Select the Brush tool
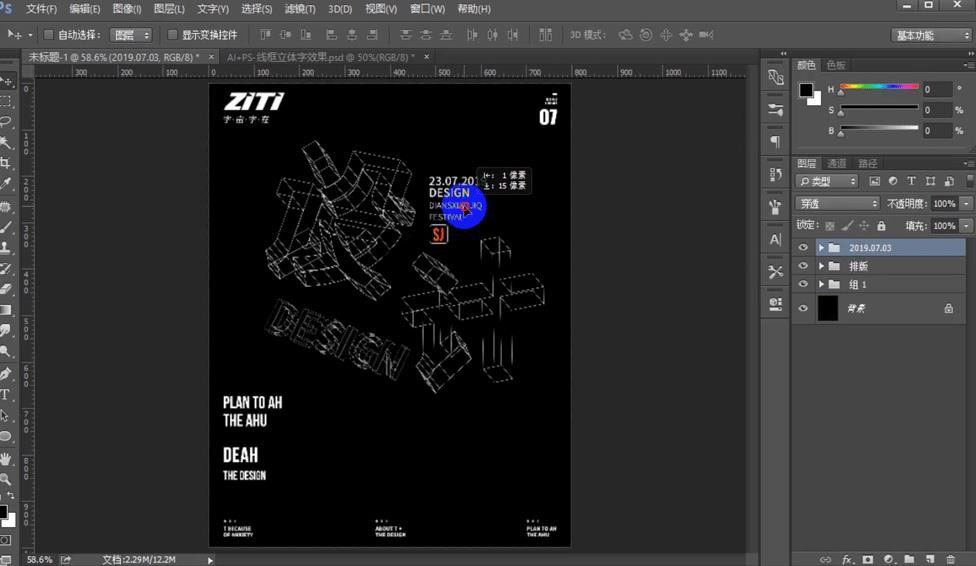976x566 pixels. pyautogui.click(x=6, y=227)
